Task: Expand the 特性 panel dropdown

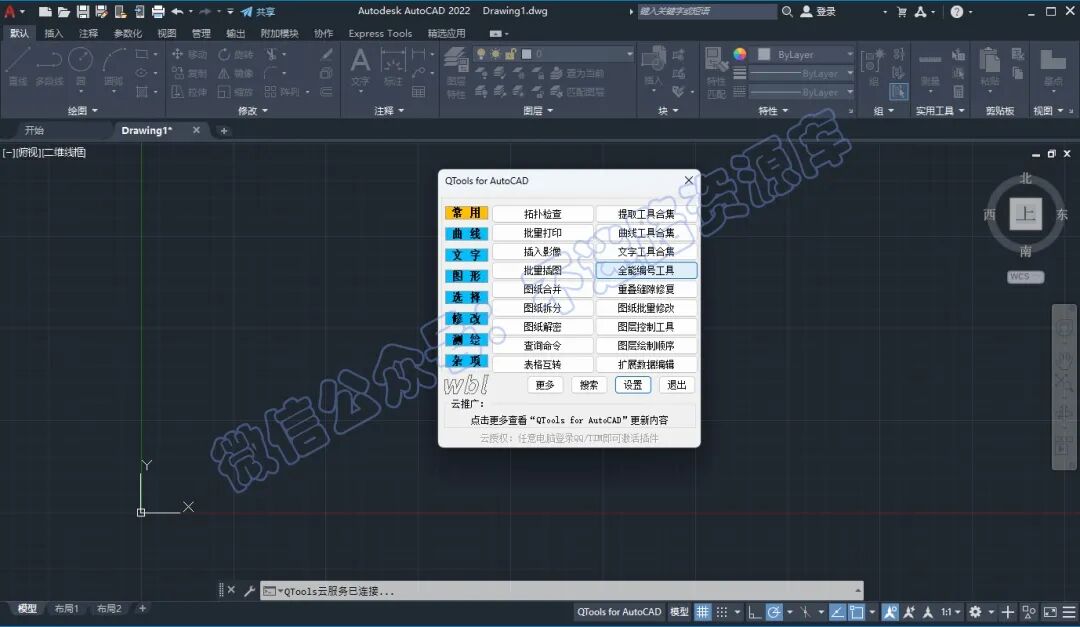Action: (773, 110)
